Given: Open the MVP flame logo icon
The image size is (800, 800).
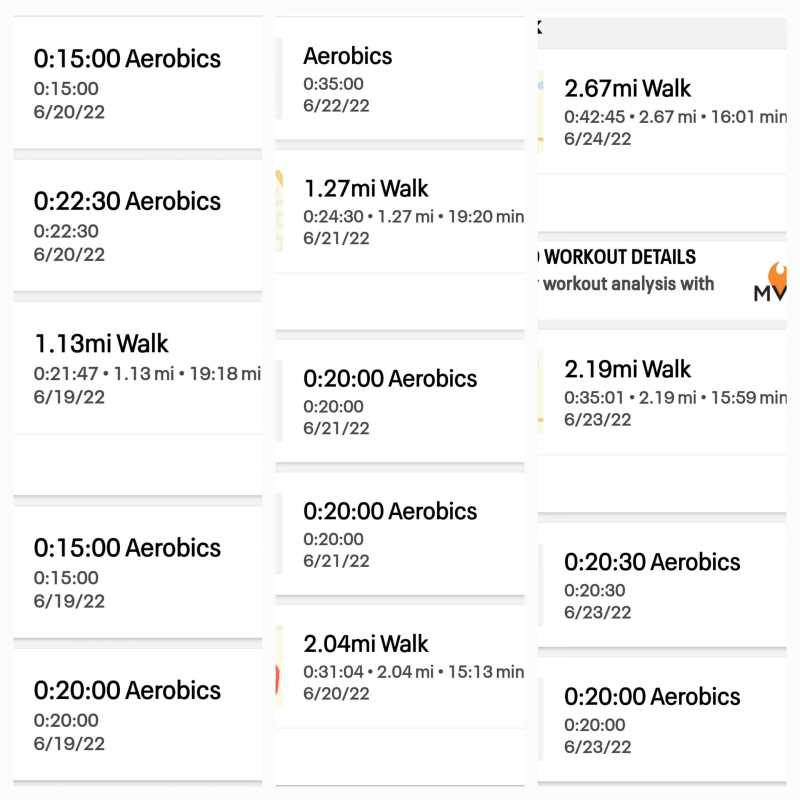Looking at the screenshot, I should pos(770,281).
